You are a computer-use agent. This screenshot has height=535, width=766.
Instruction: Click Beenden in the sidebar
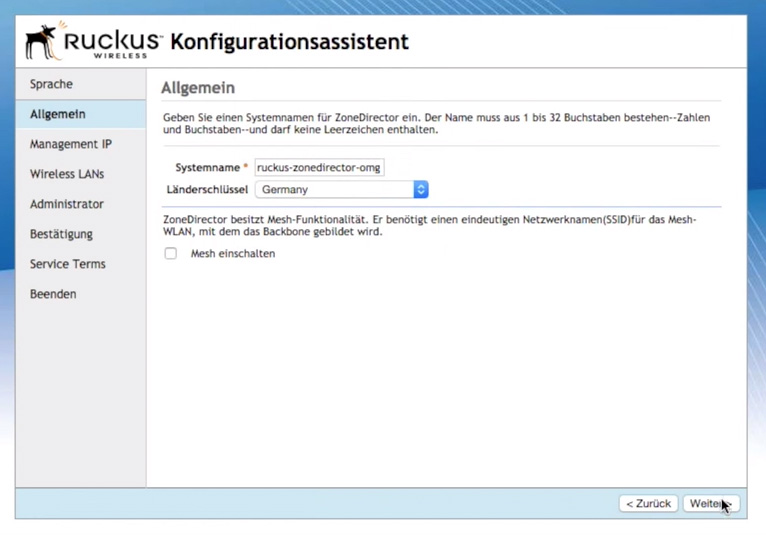click(53, 294)
